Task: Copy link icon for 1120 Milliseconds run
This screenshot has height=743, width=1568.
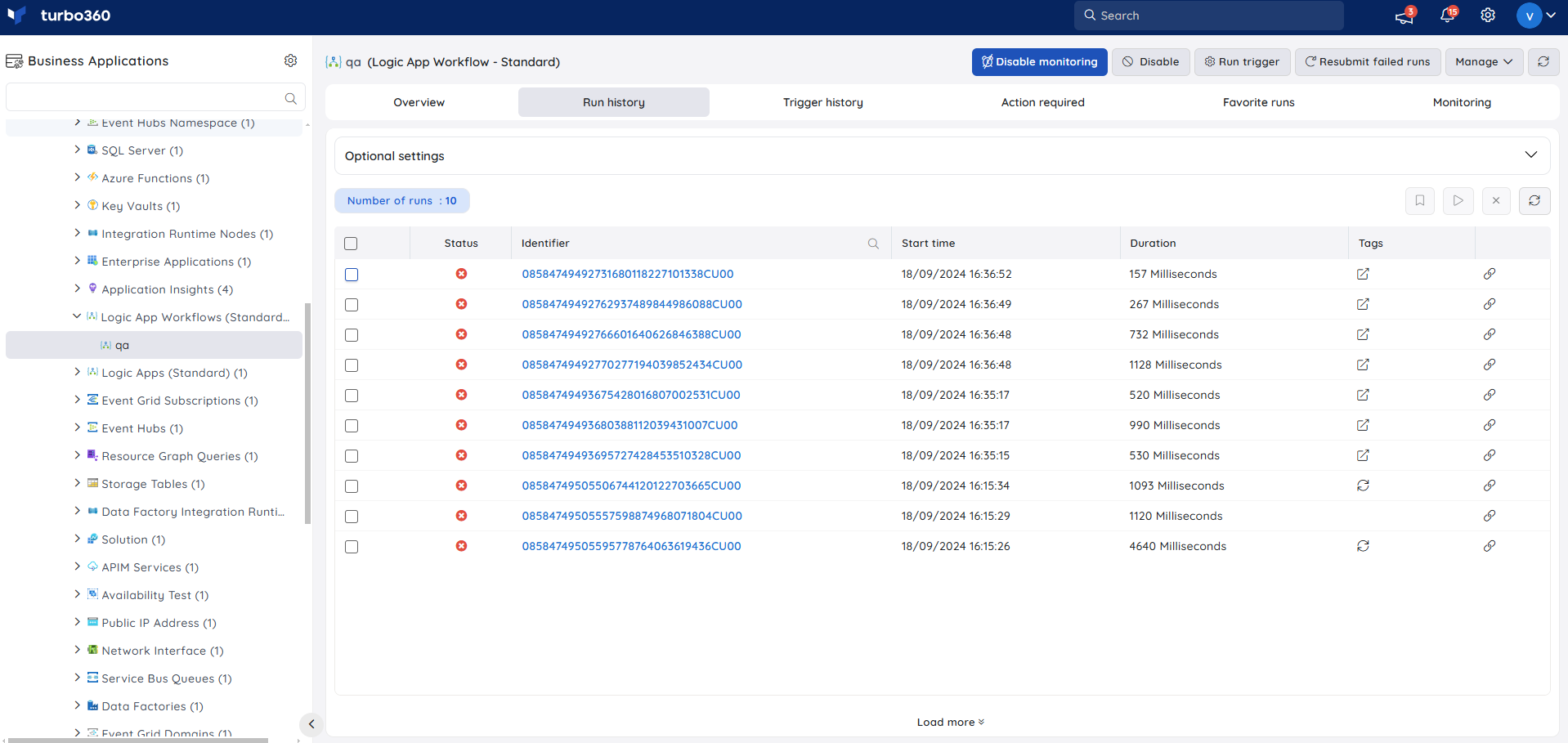Action: tap(1490, 516)
